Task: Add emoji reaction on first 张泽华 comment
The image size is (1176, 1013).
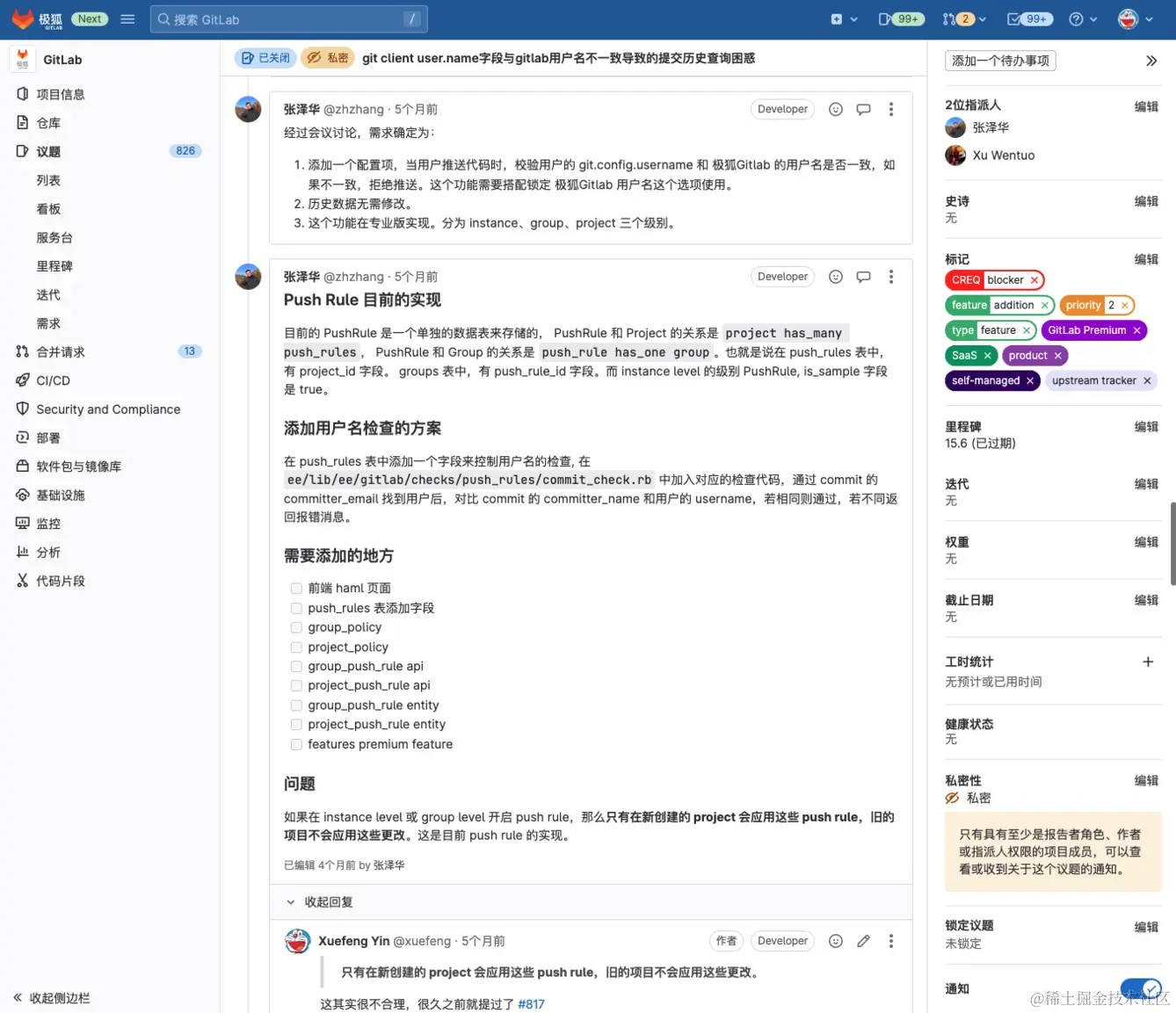Action: (x=836, y=109)
